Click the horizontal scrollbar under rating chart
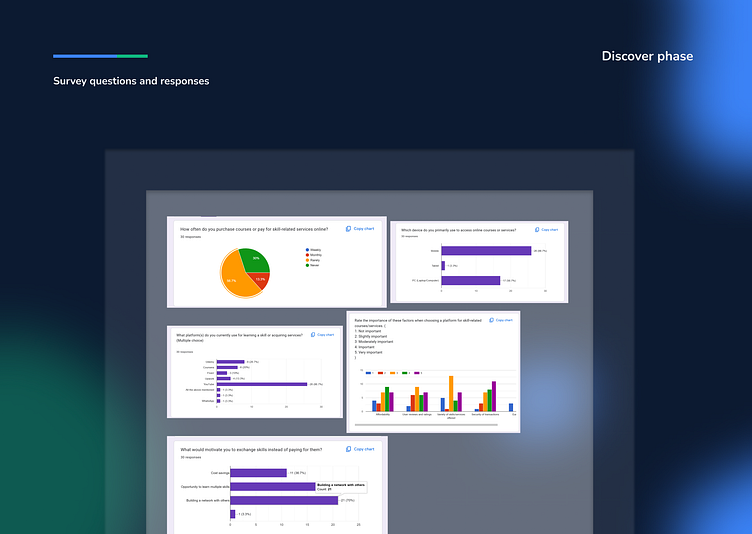 tap(426, 425)
